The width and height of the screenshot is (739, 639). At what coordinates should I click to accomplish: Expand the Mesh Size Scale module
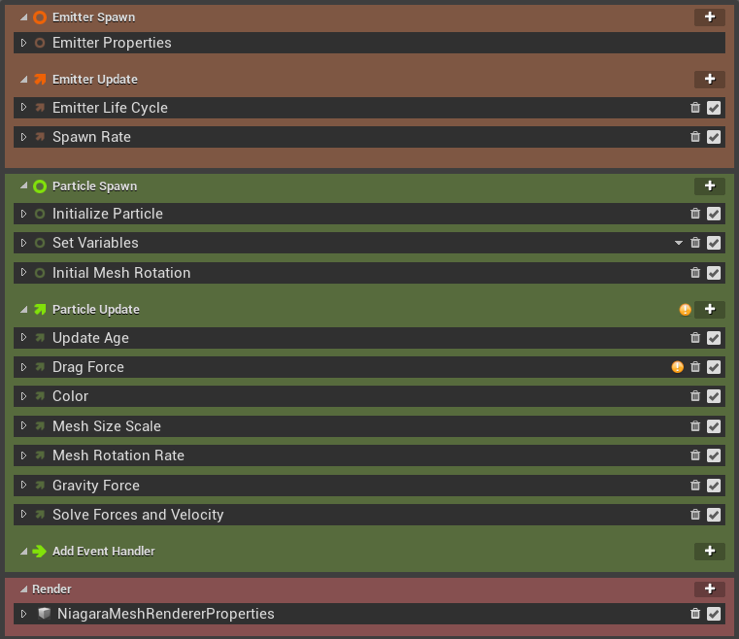tap(24, 426)
